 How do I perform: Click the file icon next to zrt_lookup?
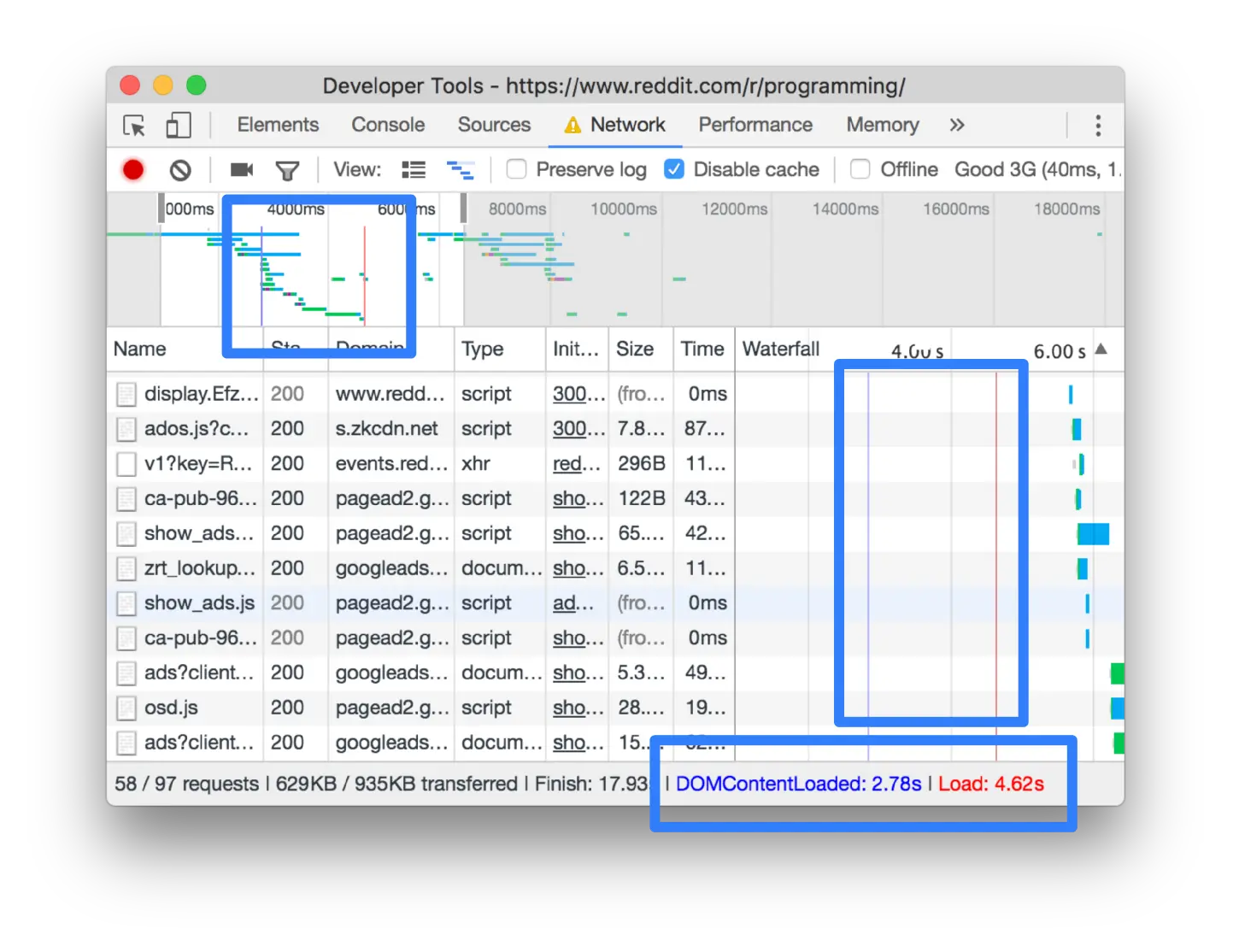tap(126, 569)
